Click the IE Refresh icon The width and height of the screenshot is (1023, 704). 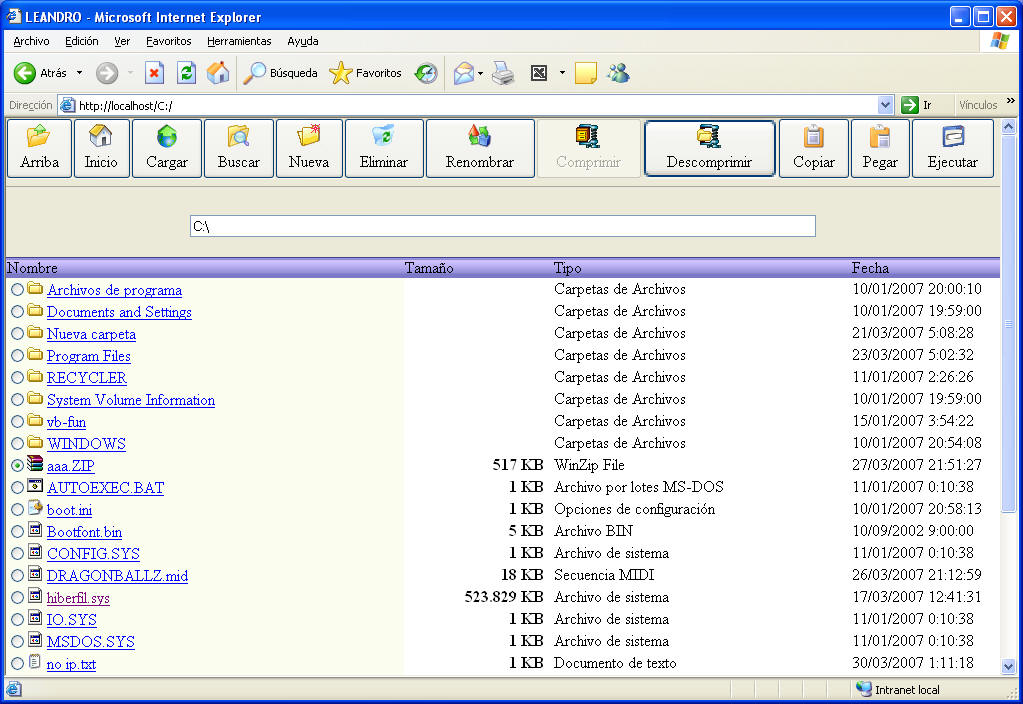coord(186,73)
